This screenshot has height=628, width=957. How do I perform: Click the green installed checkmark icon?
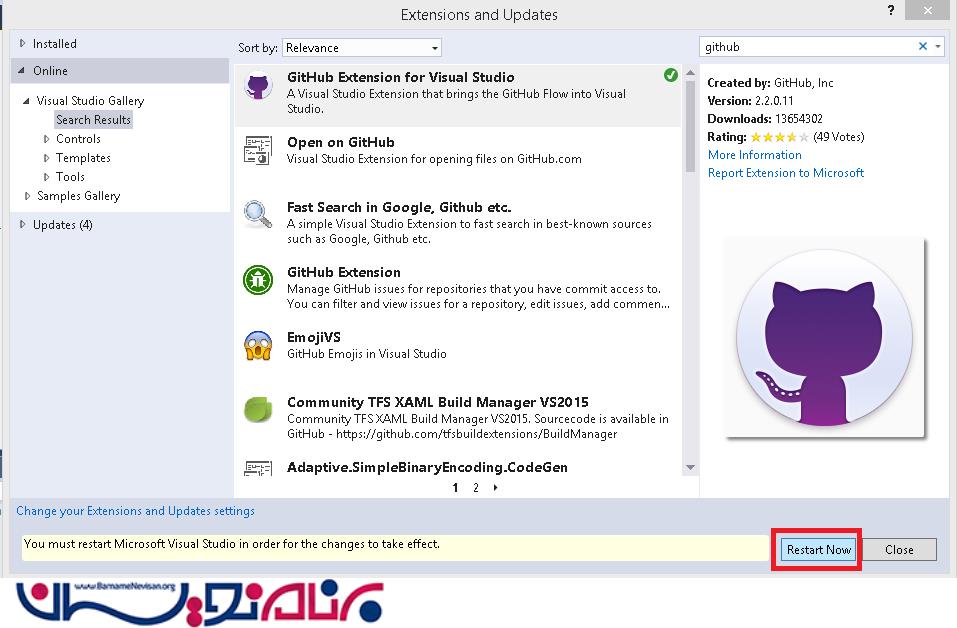(x=670, y=76)
